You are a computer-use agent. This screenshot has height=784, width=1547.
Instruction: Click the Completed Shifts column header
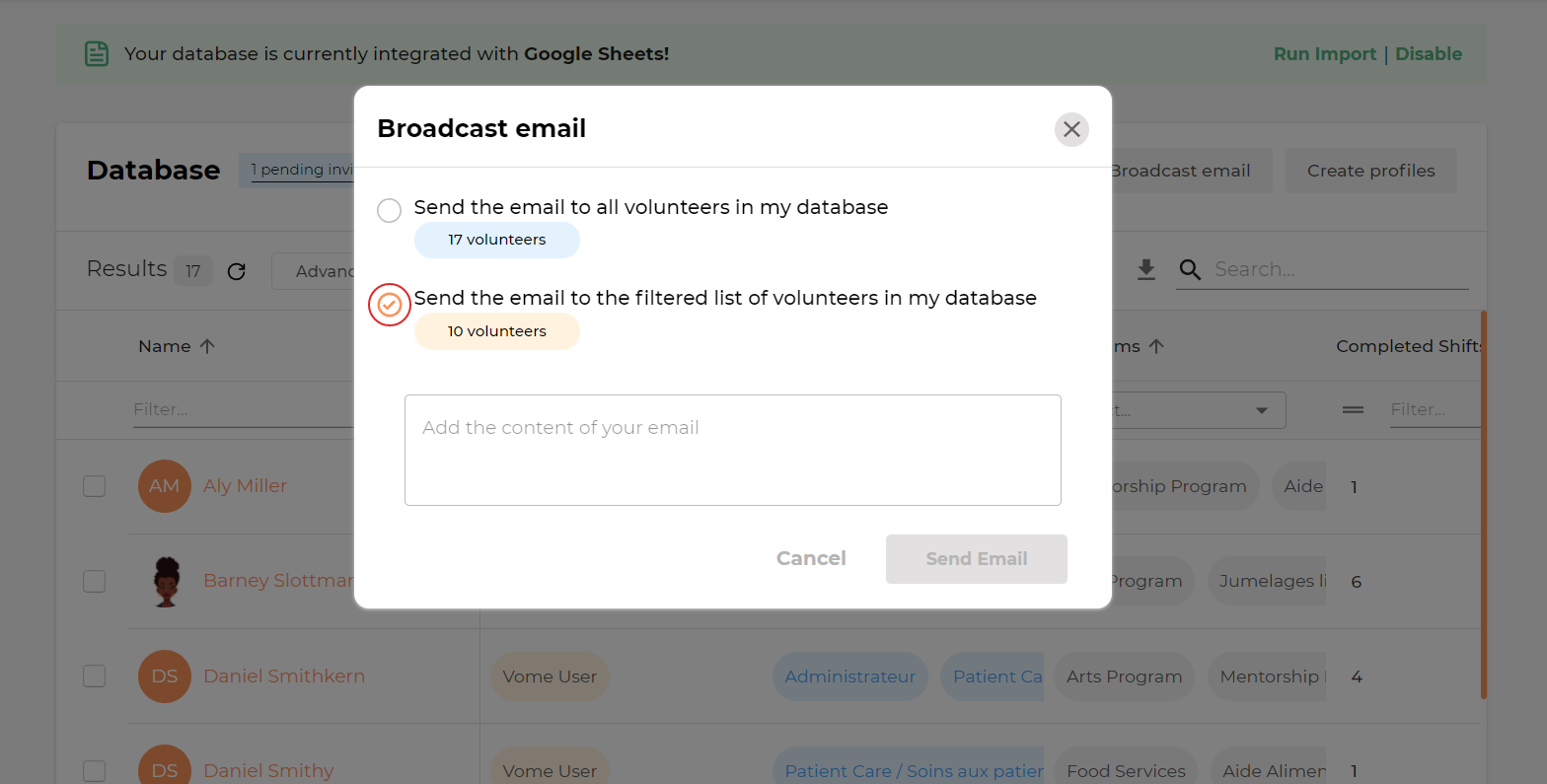point(1408,346)
